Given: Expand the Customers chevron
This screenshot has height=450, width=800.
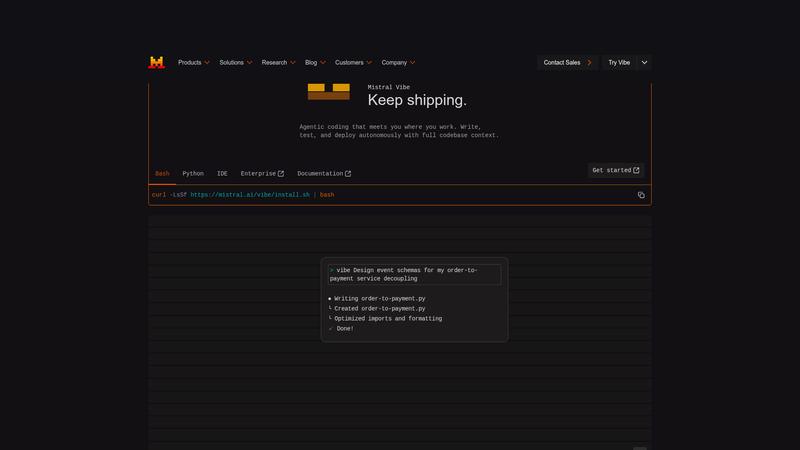Looking at the screenshot, I should [x=369, y=63].
